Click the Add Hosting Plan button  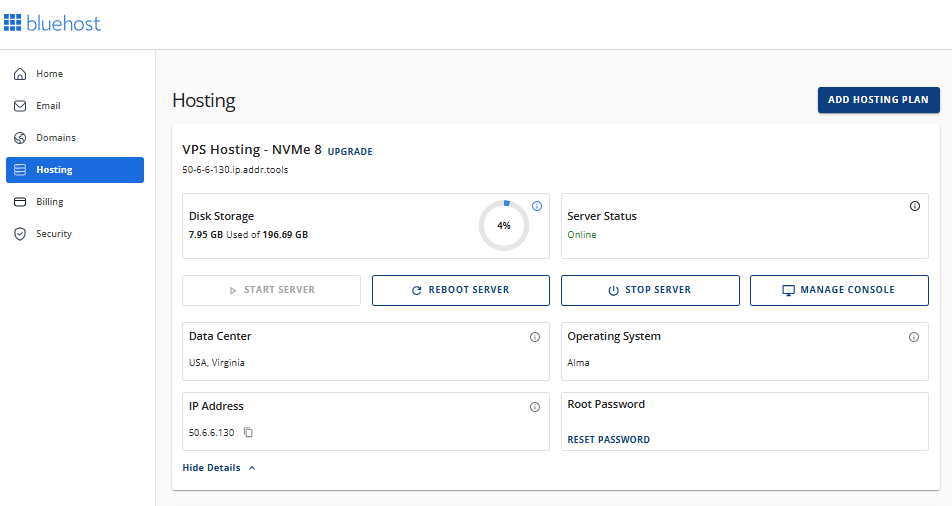click(x=879, y=100)
